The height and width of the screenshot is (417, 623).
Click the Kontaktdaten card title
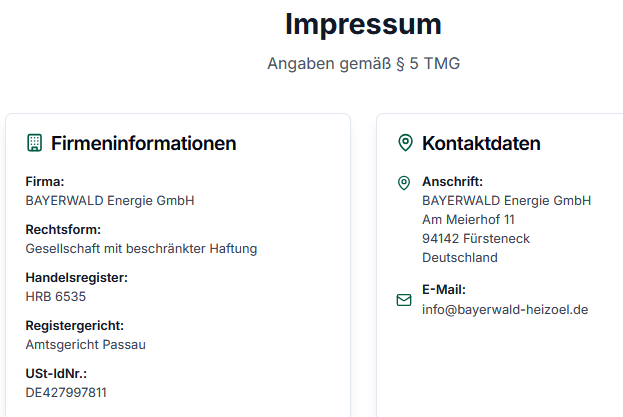tap(481, 143)
